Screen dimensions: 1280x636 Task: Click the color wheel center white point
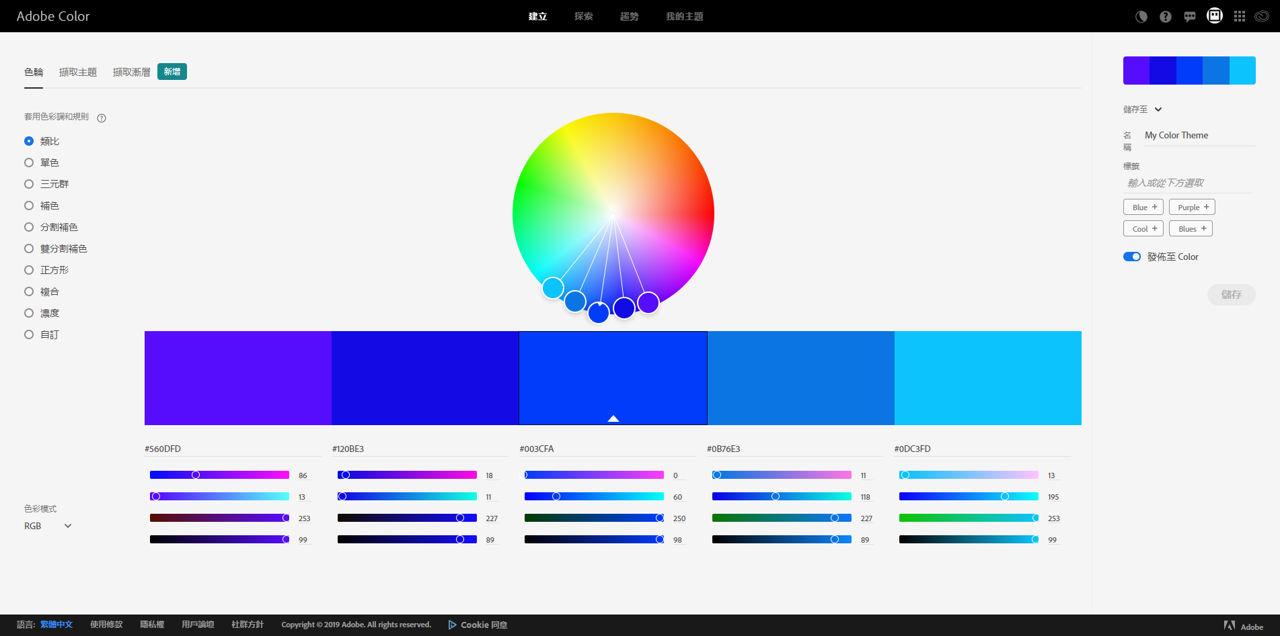[x=613, y=212]
